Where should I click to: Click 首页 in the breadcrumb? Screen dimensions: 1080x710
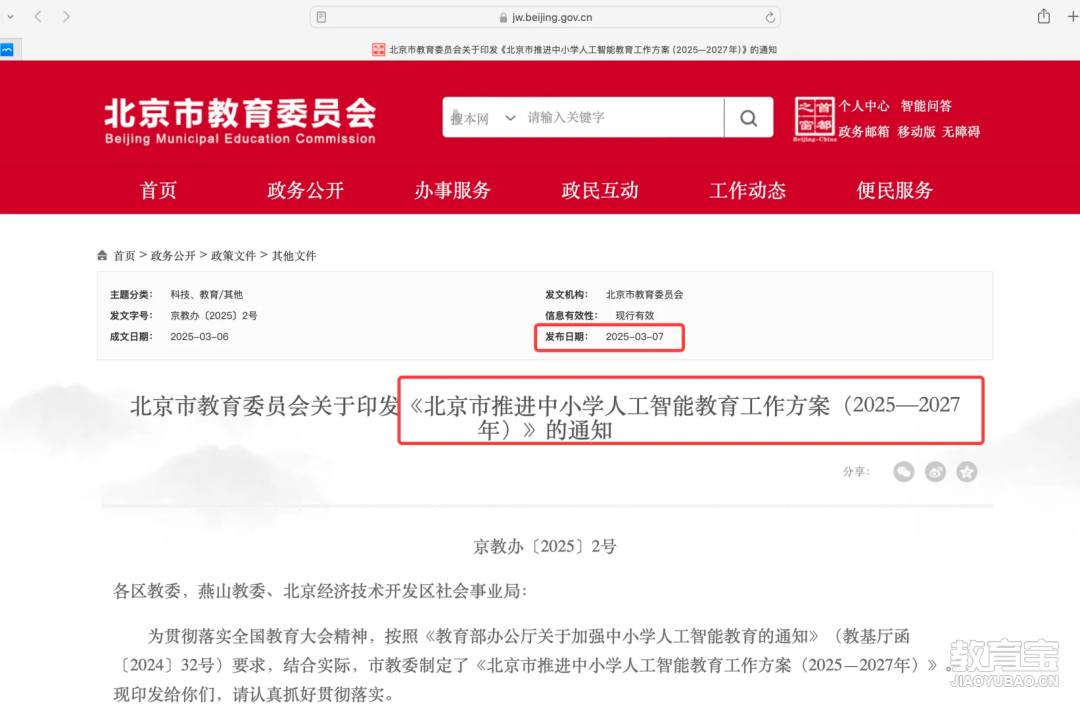(124, 256)
